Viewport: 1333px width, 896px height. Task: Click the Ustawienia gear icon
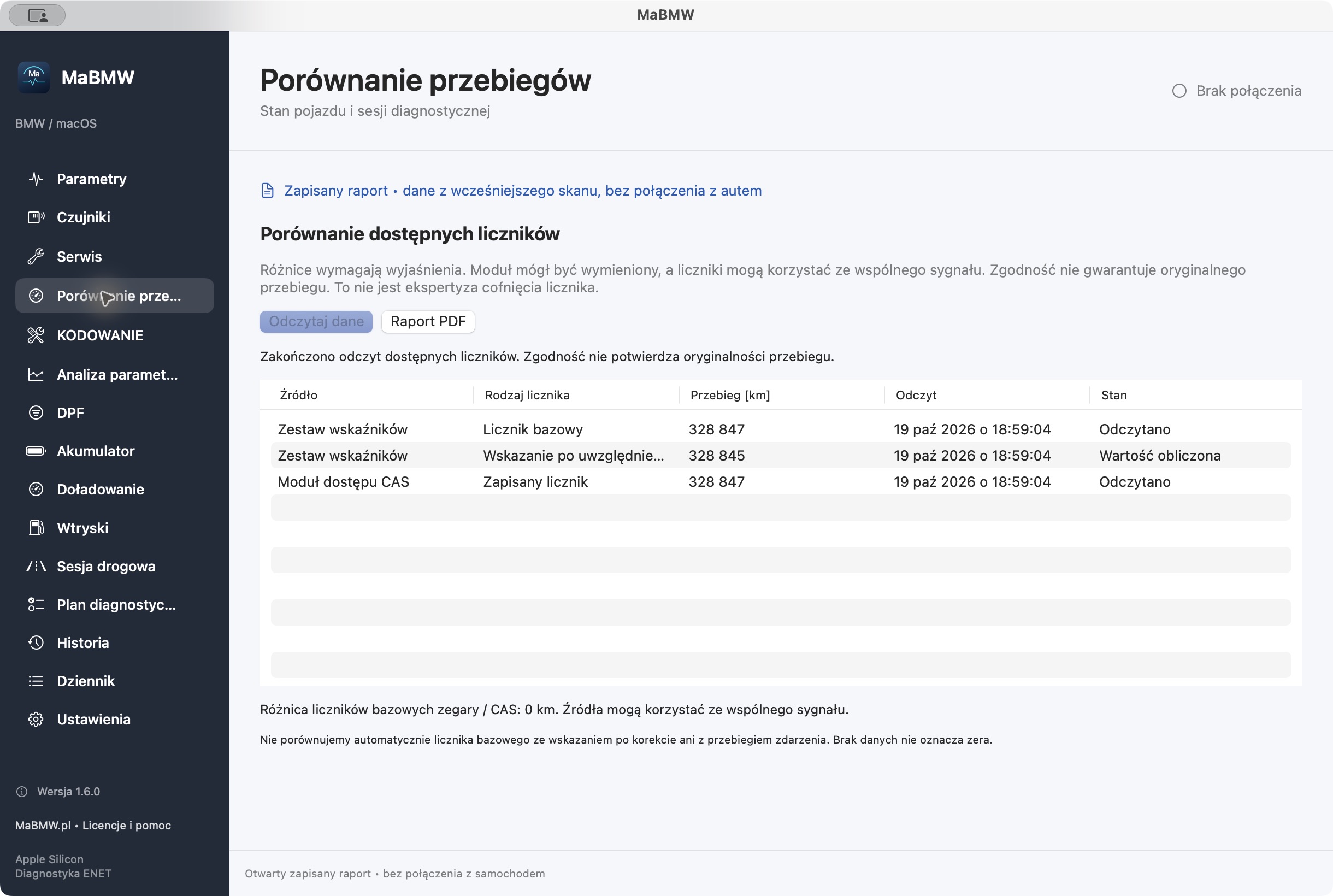[36, 719]
